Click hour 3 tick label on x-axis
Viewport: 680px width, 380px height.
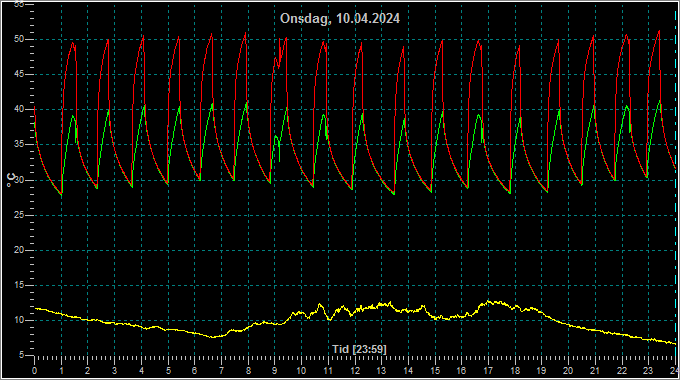coord(114,371)
